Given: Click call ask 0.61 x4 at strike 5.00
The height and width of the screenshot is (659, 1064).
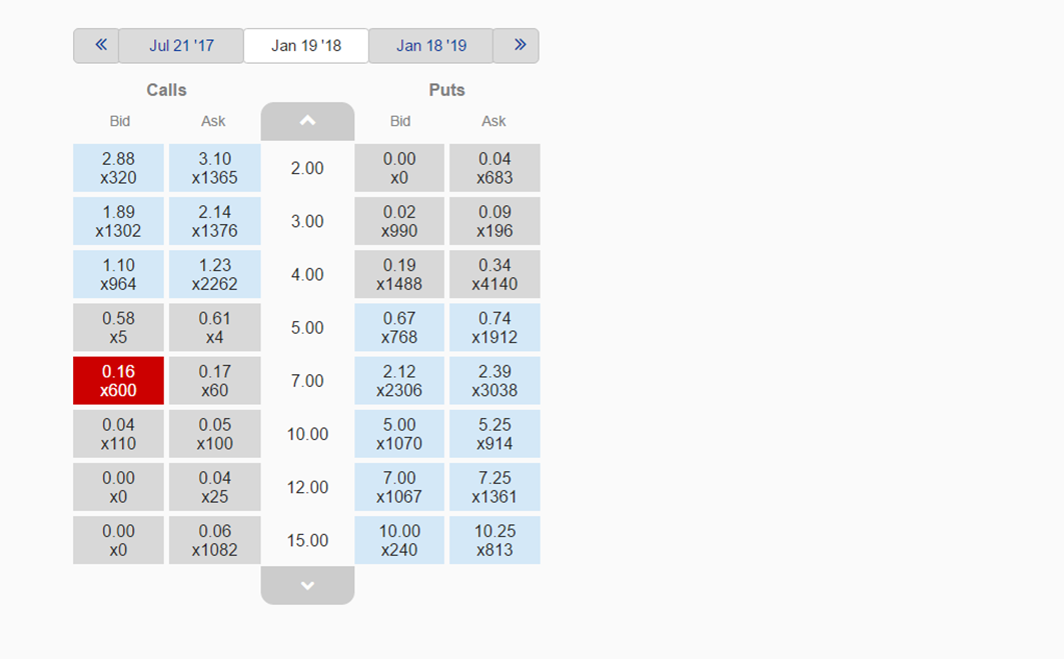Looking at the screenshot, I should (214, 328).
